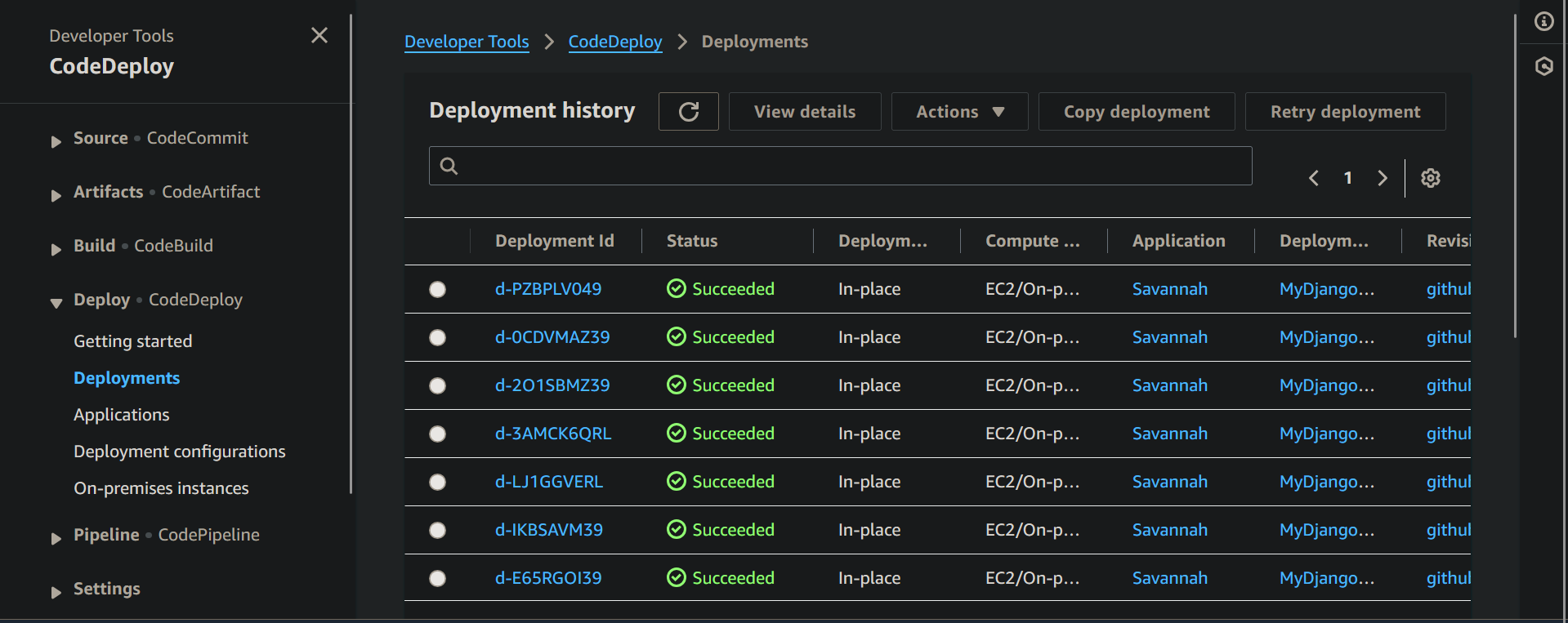Open the Actions dropdown menu
The image size is (1568, 623).
tap(959, 112)
